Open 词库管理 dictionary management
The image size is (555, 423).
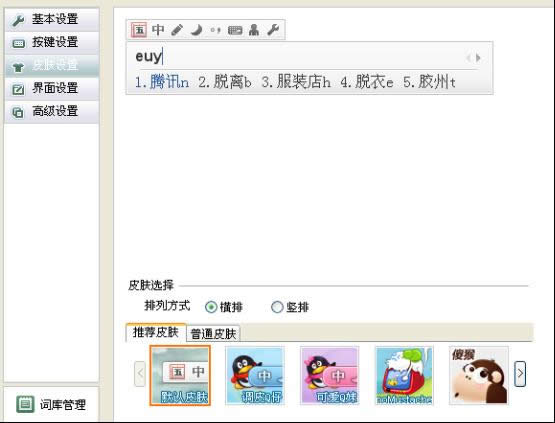(x=51, y=404)
